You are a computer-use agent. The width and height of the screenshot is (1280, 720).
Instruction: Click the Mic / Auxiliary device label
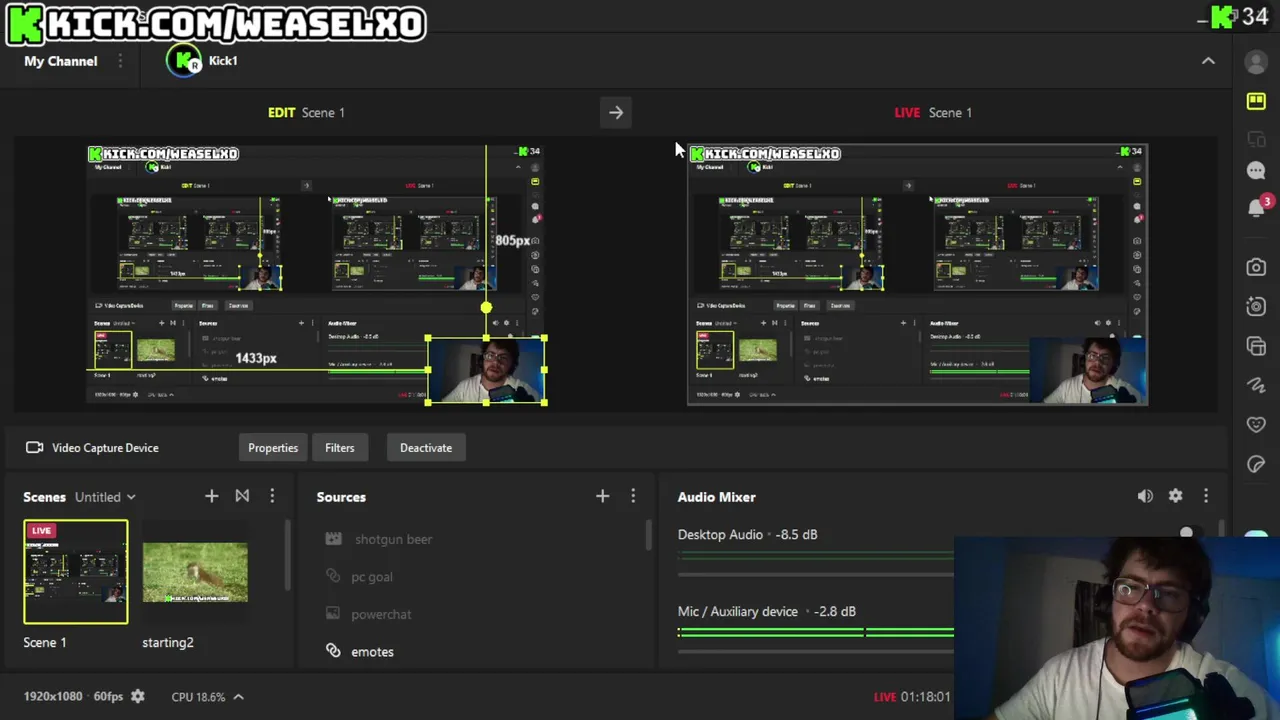click(x=738, y=612)
